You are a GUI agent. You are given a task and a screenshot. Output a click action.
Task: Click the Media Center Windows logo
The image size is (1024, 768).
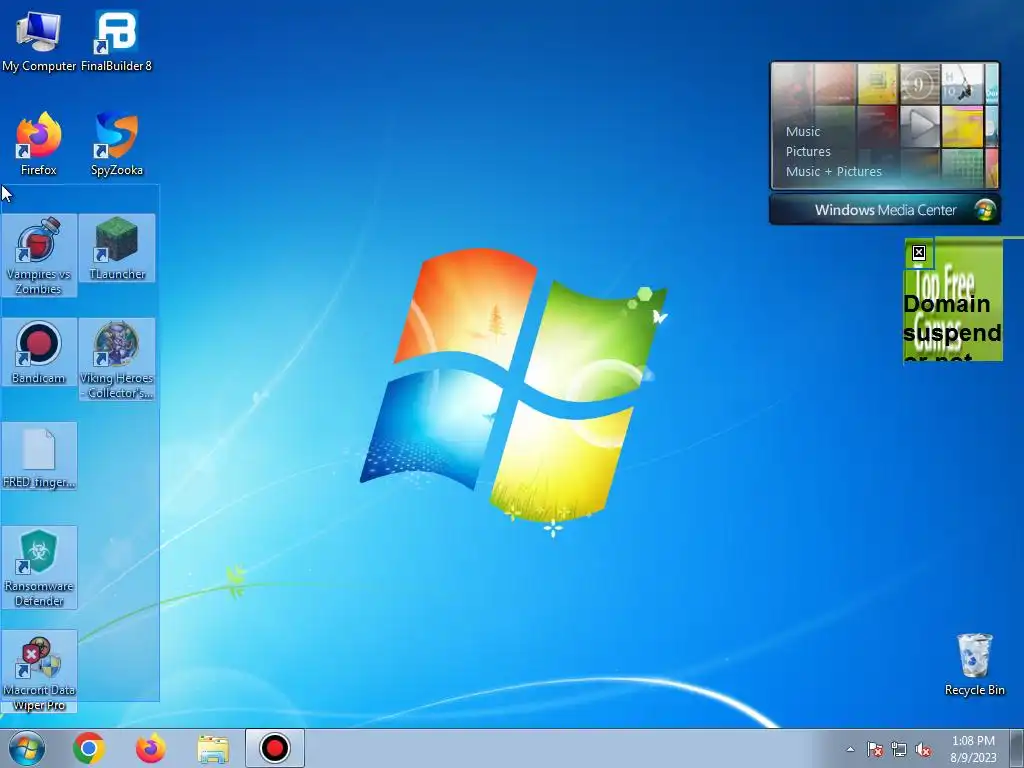(985, 210)
